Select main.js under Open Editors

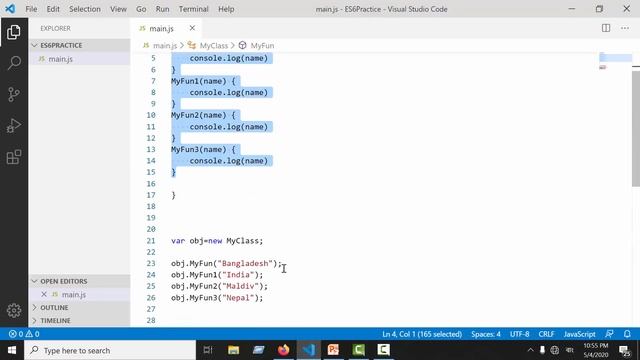pyautogui.click(x=80, y=294)
